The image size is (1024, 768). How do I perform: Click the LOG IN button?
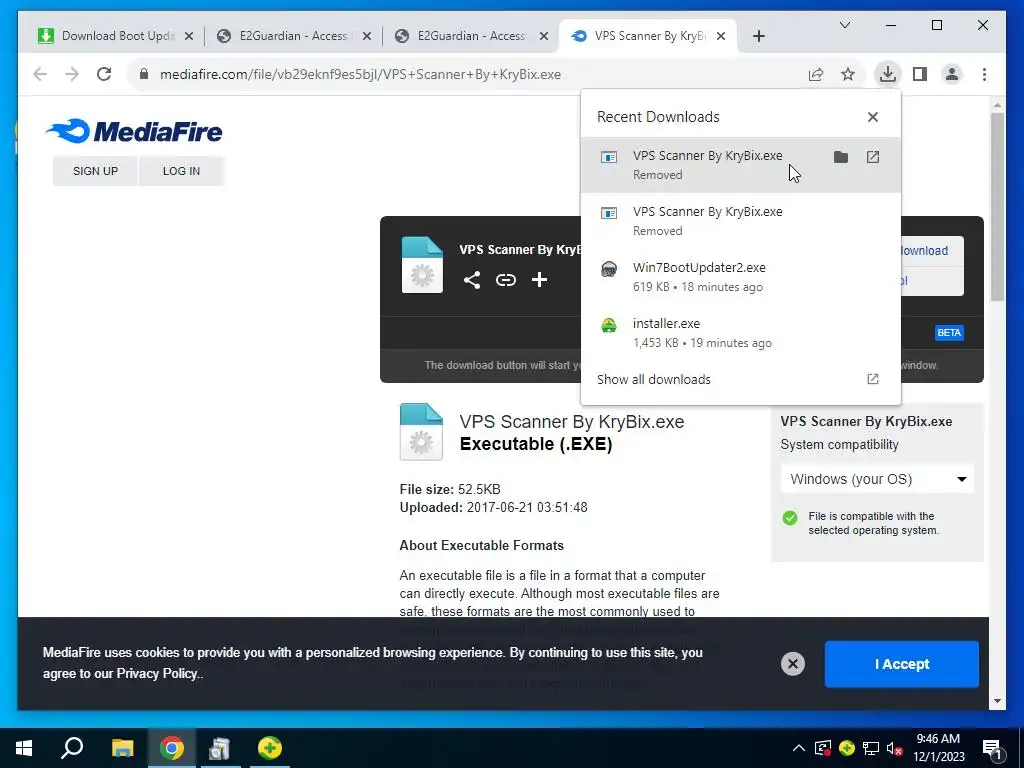pos(181,171)
